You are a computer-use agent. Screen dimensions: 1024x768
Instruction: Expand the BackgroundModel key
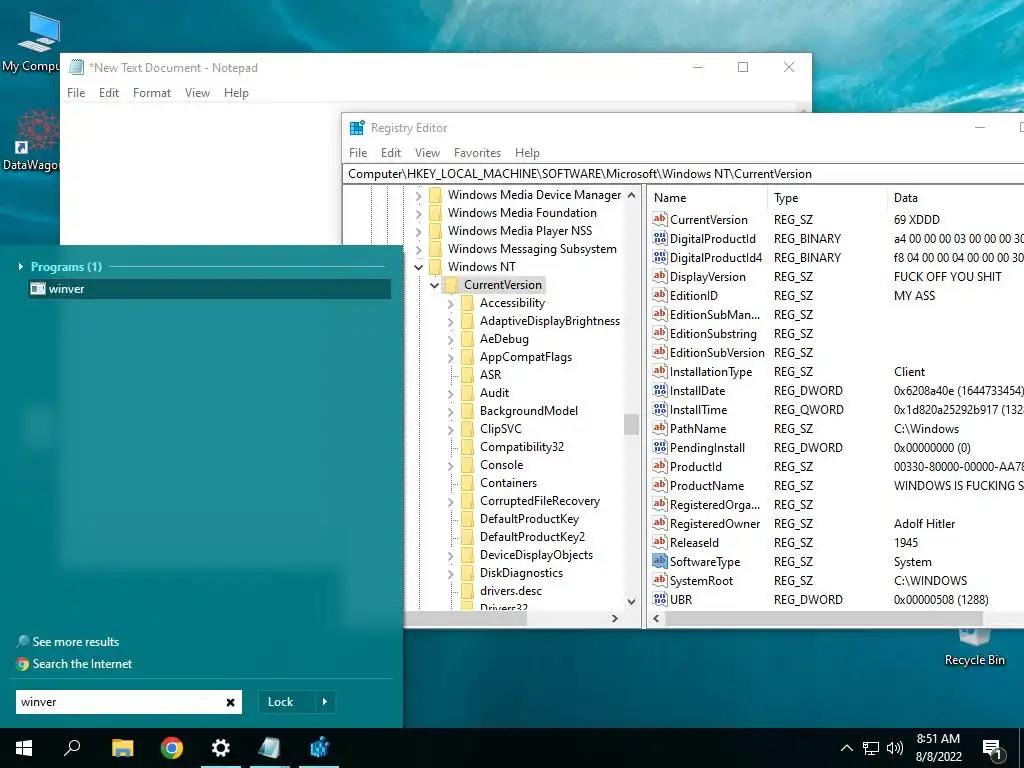pyautogui.click(x=451, y=412)
